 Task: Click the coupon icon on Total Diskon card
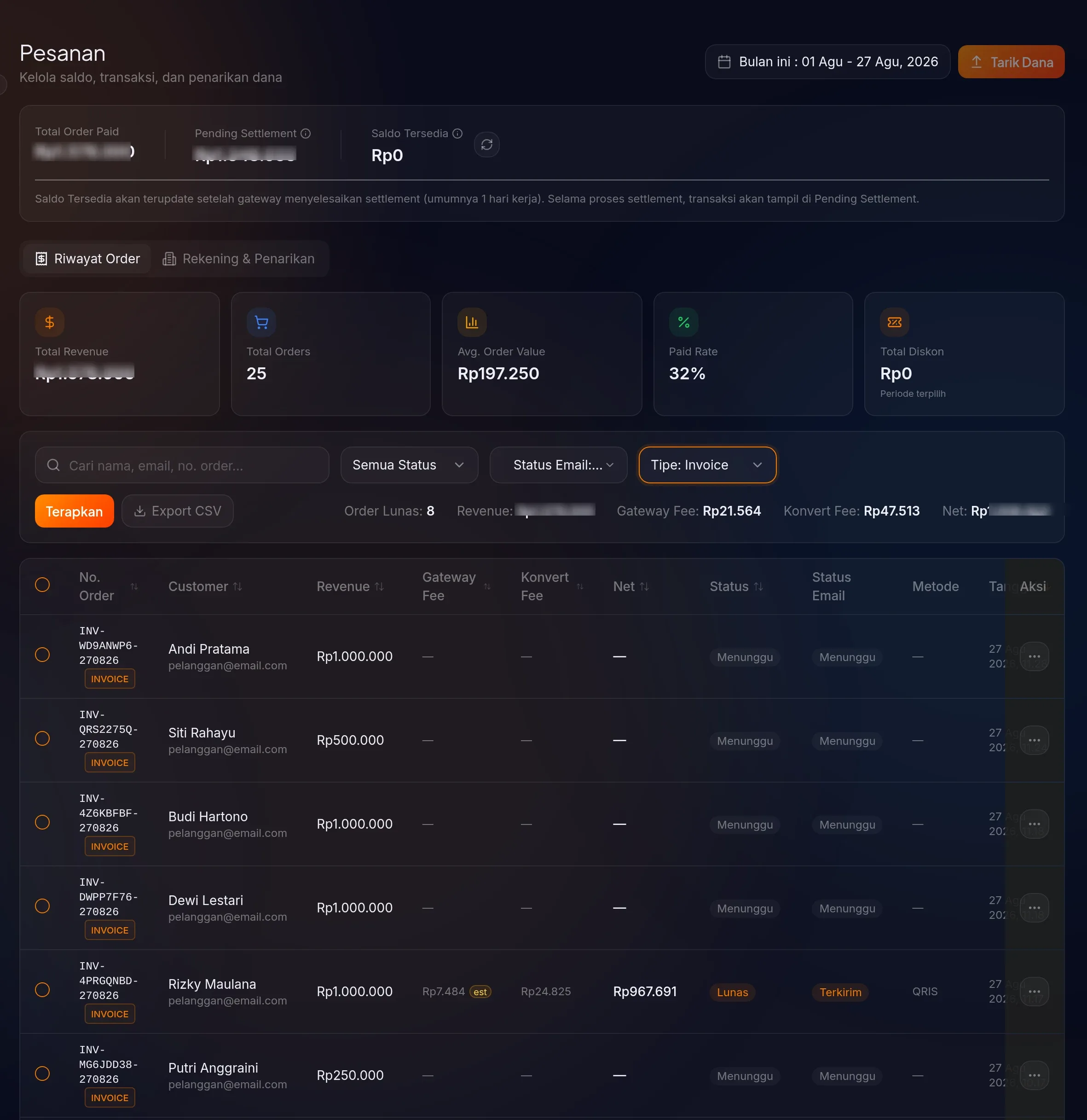point(895,322)
